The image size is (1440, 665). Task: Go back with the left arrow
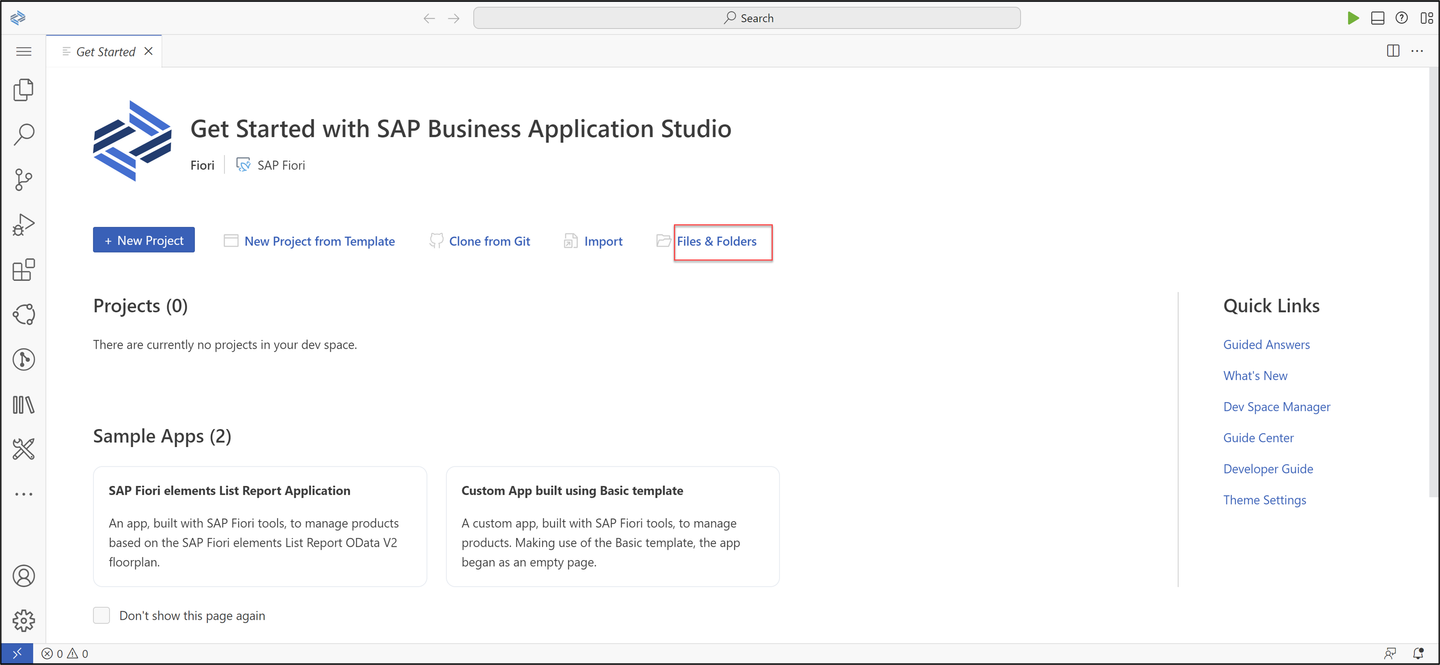[429, 18]
